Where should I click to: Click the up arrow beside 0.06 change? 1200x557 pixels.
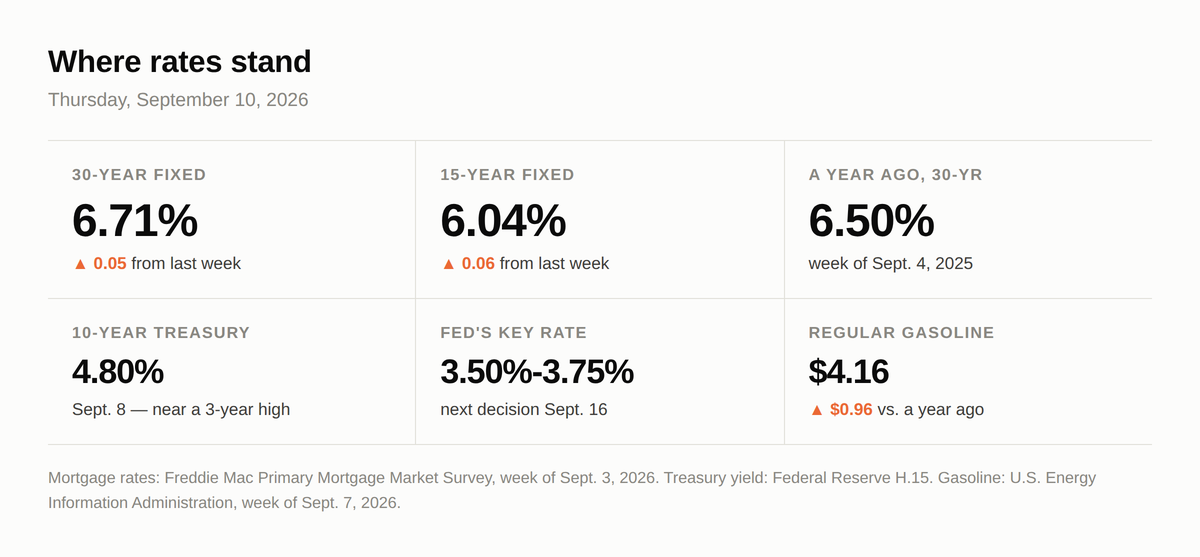pyautogui.click(x=448, y=264)
